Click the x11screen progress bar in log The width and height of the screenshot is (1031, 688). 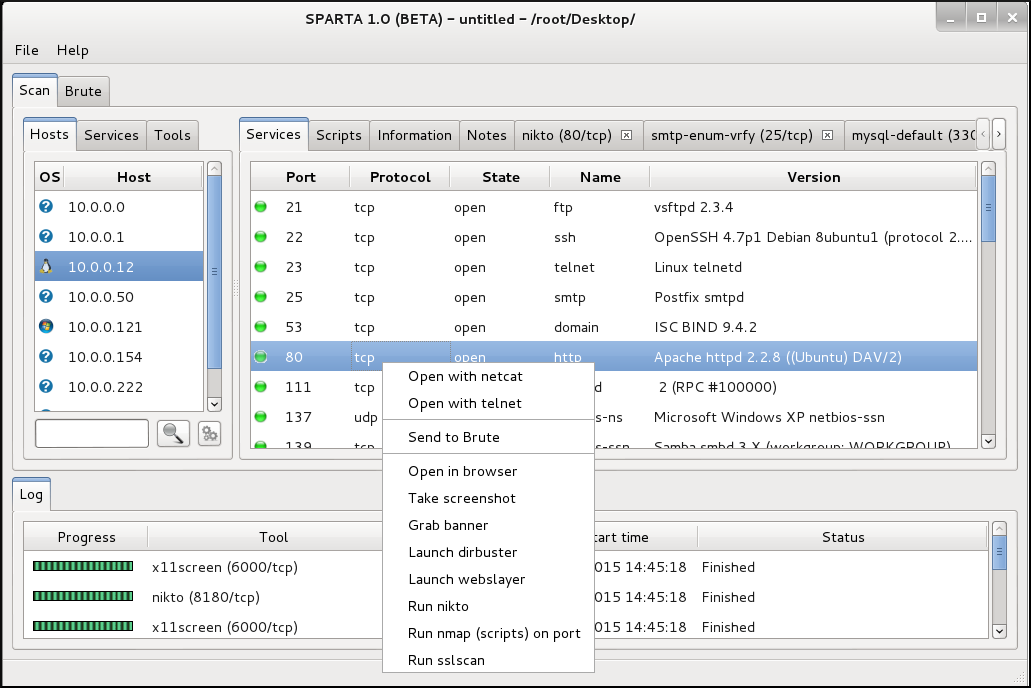coord(83,567)
